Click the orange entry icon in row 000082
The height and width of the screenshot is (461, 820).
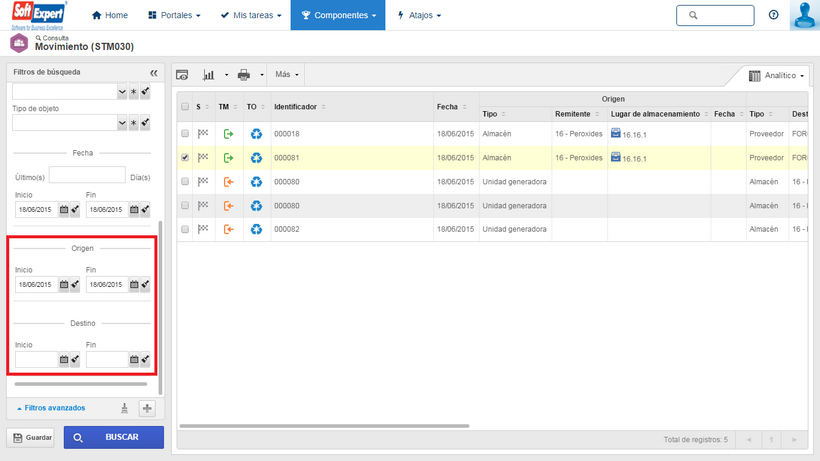click(x=229, y=229)
